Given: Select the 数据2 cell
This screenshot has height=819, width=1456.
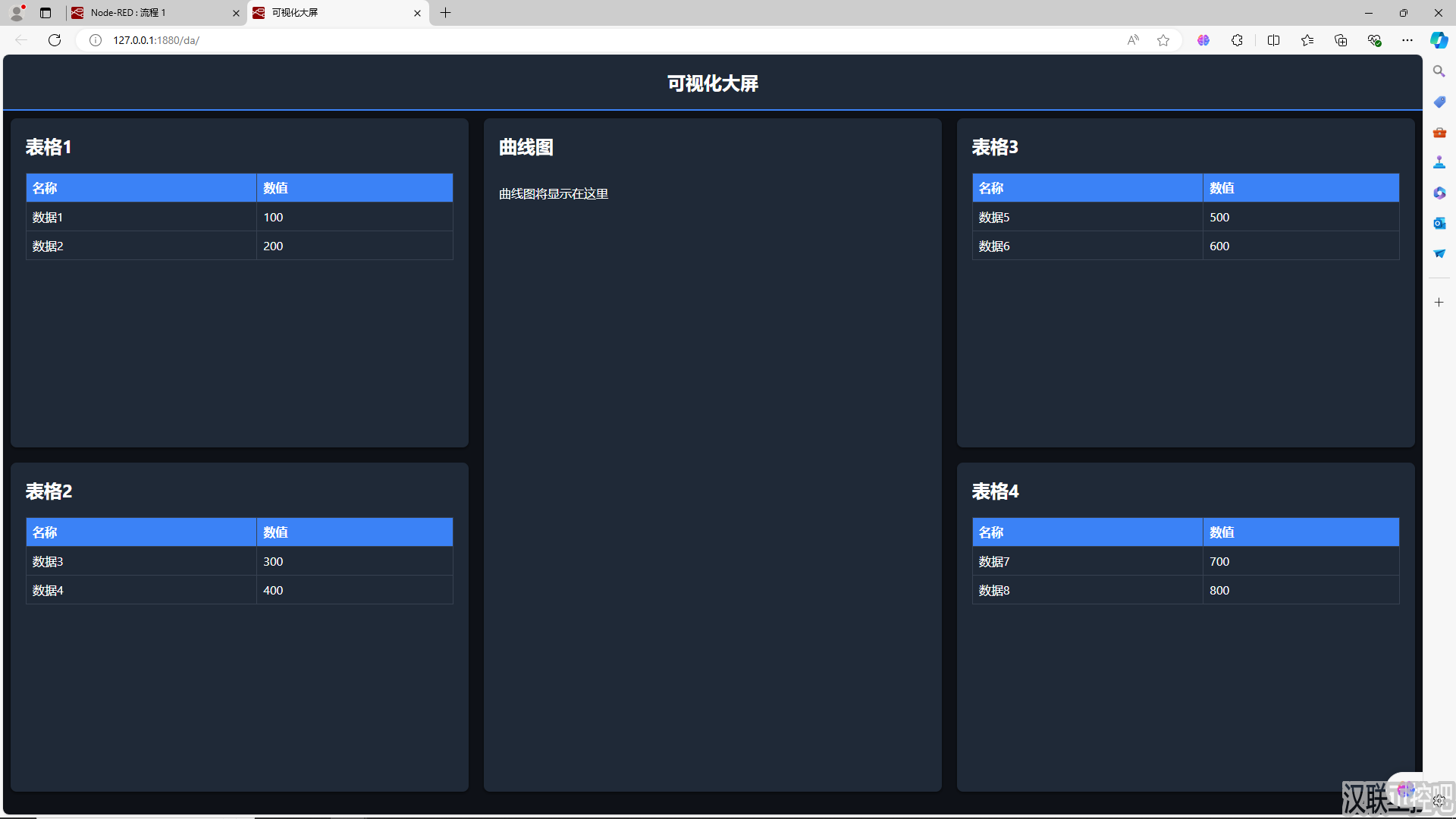Looking at the screenshot, I should pyautogui.click(x=142, y=246).
